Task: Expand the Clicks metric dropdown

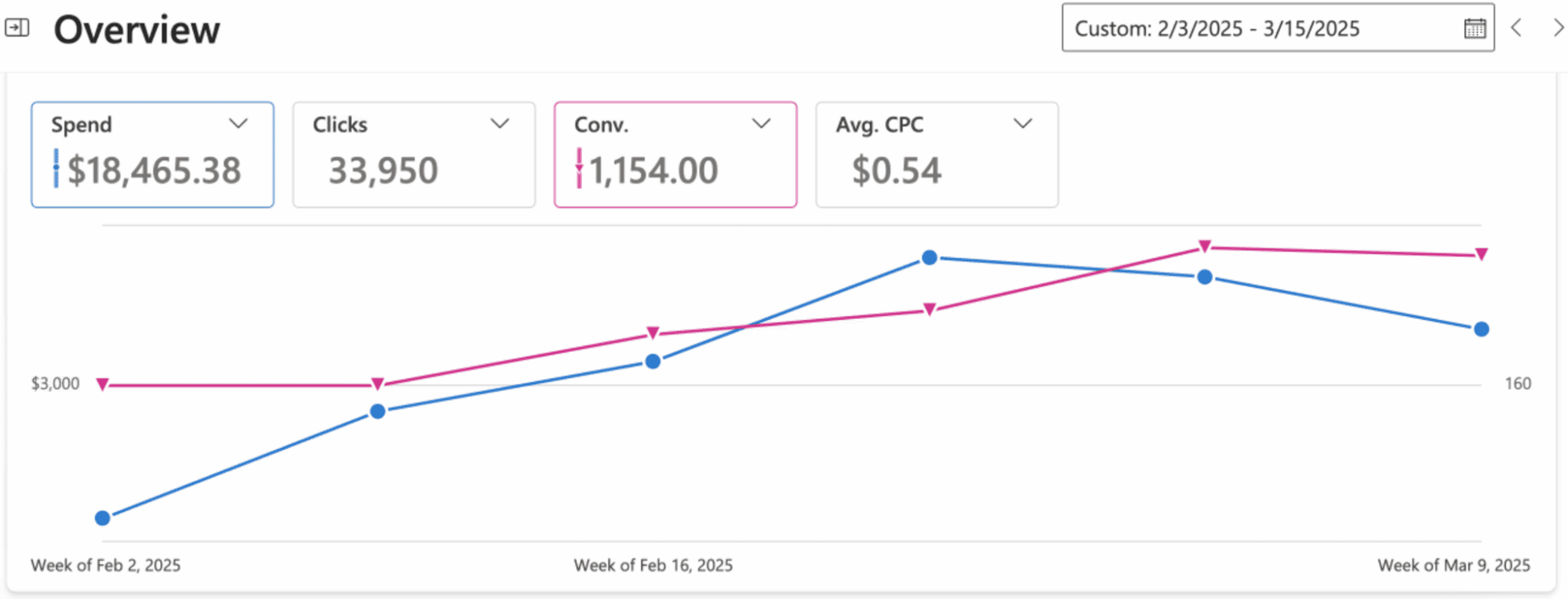Action: tap(500, 124)
